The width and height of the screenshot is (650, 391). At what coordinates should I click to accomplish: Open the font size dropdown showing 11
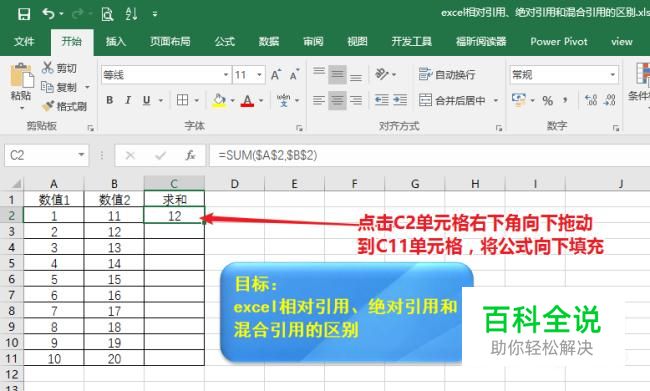click(259, 75)
